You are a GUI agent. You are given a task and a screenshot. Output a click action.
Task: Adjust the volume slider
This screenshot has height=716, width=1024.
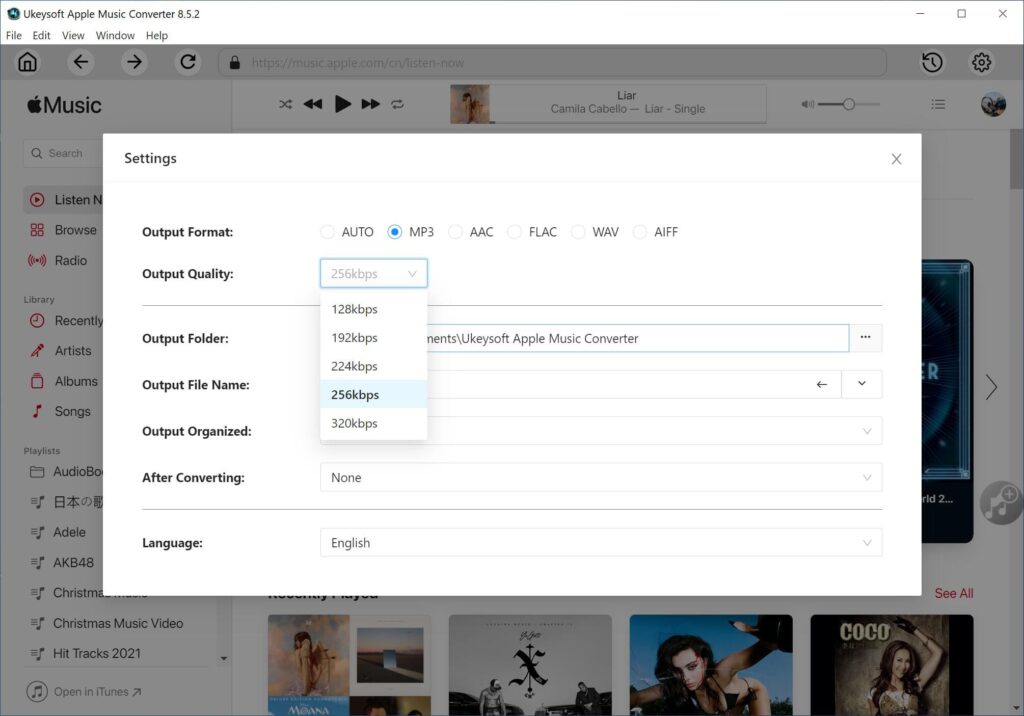pyautogui.click(x=848, y=104)
